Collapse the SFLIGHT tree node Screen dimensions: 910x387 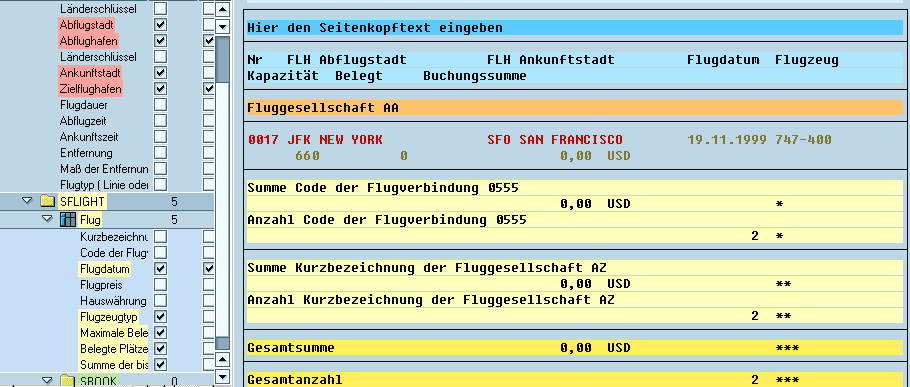27,201
